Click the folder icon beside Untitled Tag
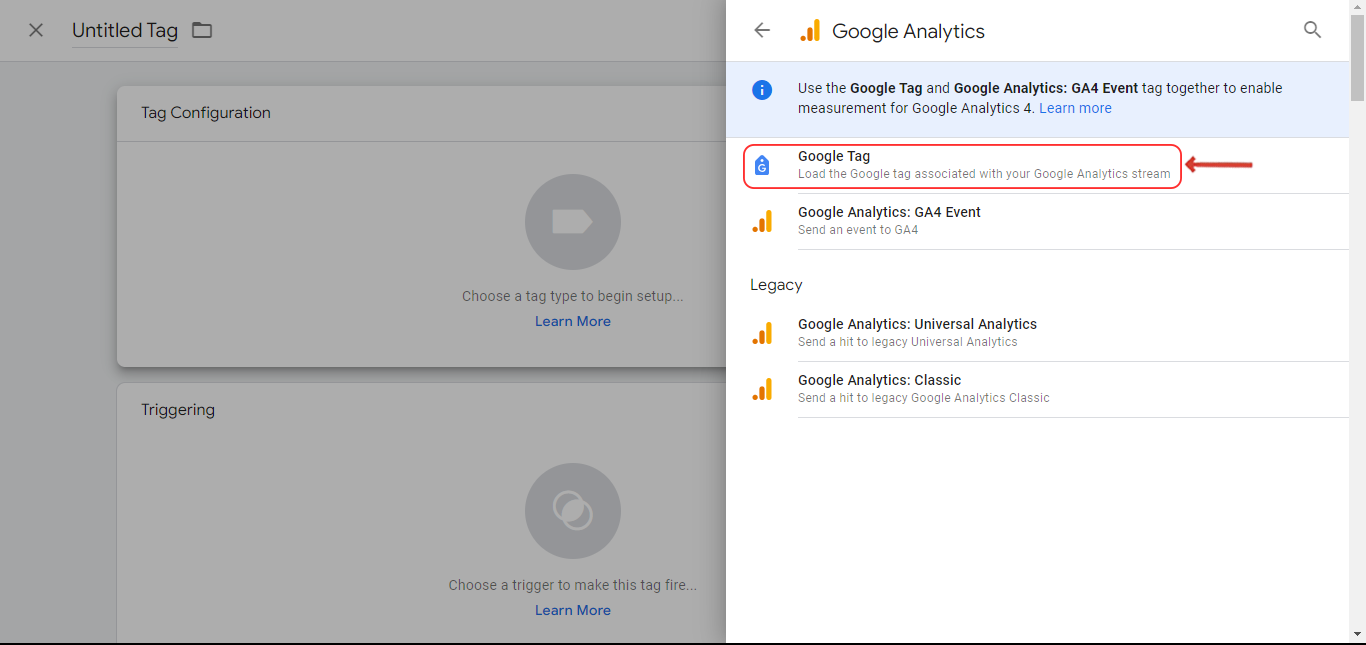The image size is (1366, 645). point(202,30)
